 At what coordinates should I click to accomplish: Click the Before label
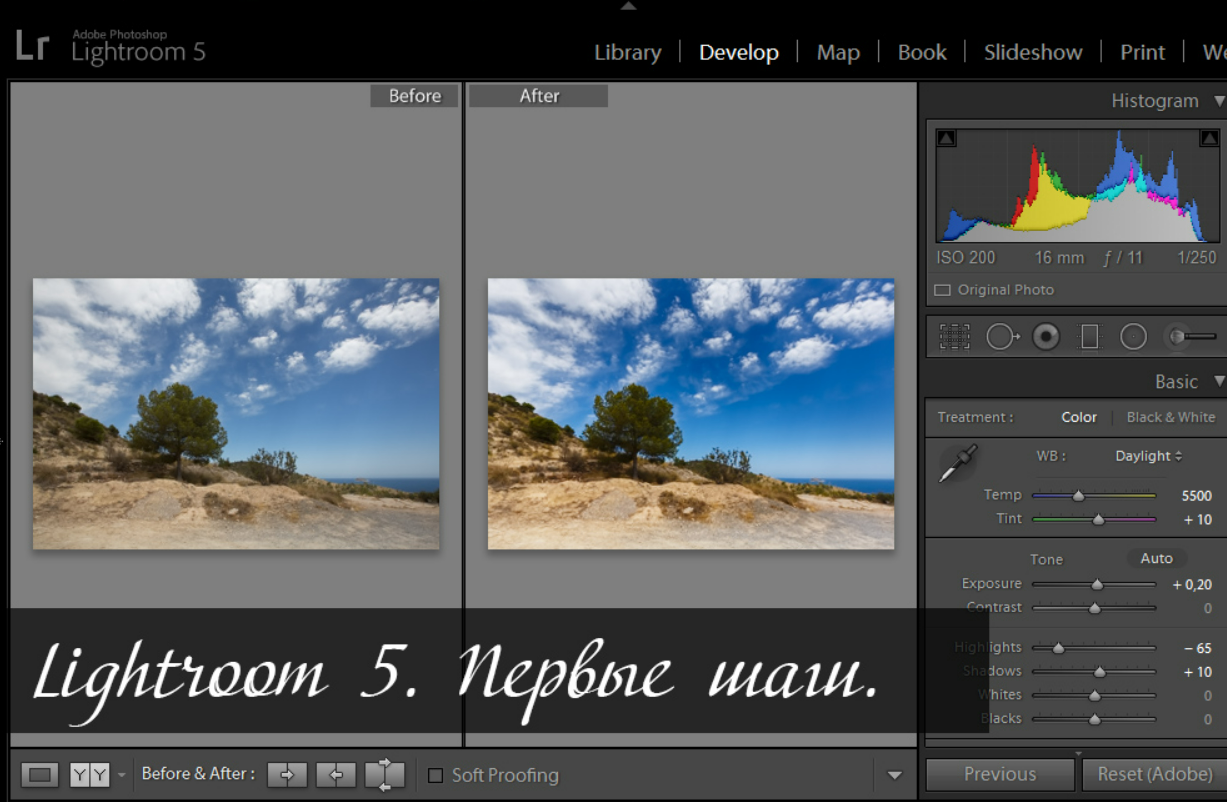click(x=415, y=96)
